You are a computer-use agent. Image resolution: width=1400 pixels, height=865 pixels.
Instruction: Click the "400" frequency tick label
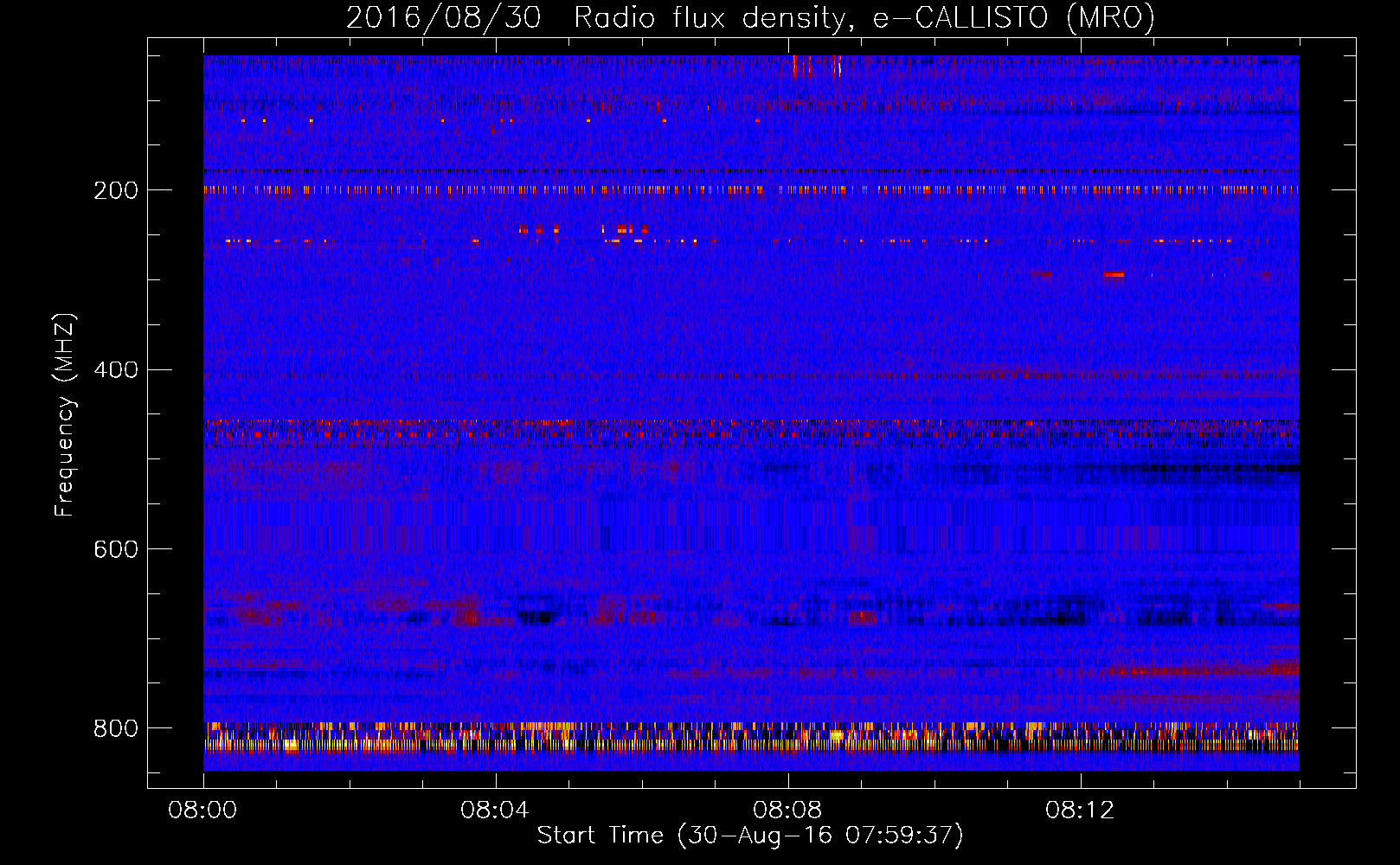click(116, 370)
